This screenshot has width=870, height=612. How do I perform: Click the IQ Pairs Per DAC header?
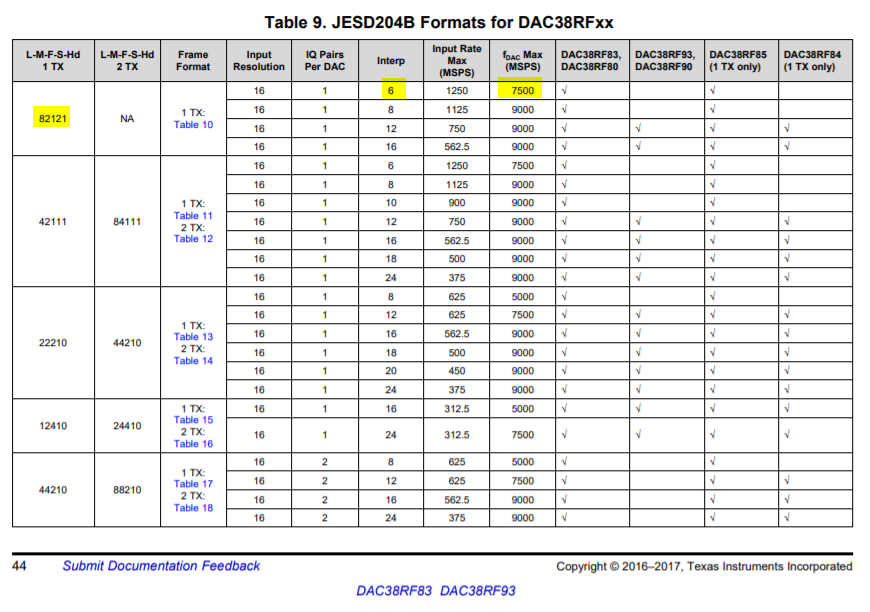[325, 60]
